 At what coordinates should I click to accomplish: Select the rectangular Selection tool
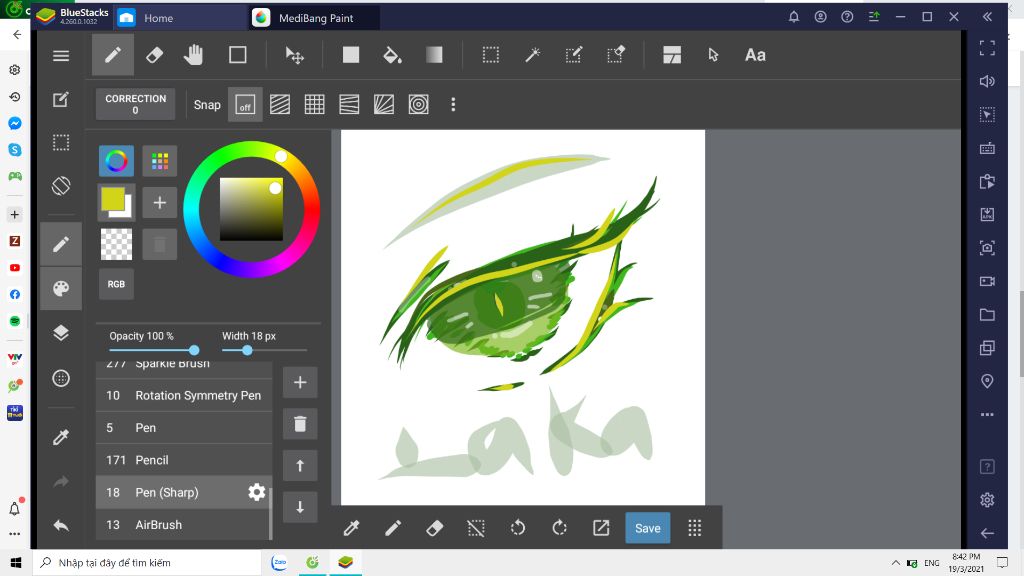(490, 55)
